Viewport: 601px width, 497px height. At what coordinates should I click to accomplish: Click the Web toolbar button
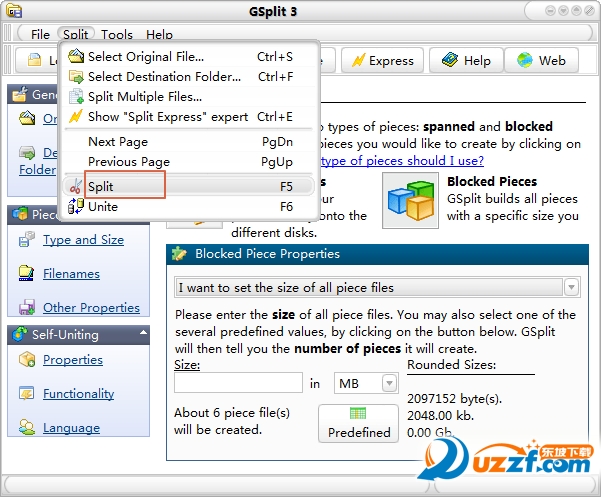pos(541,60)
